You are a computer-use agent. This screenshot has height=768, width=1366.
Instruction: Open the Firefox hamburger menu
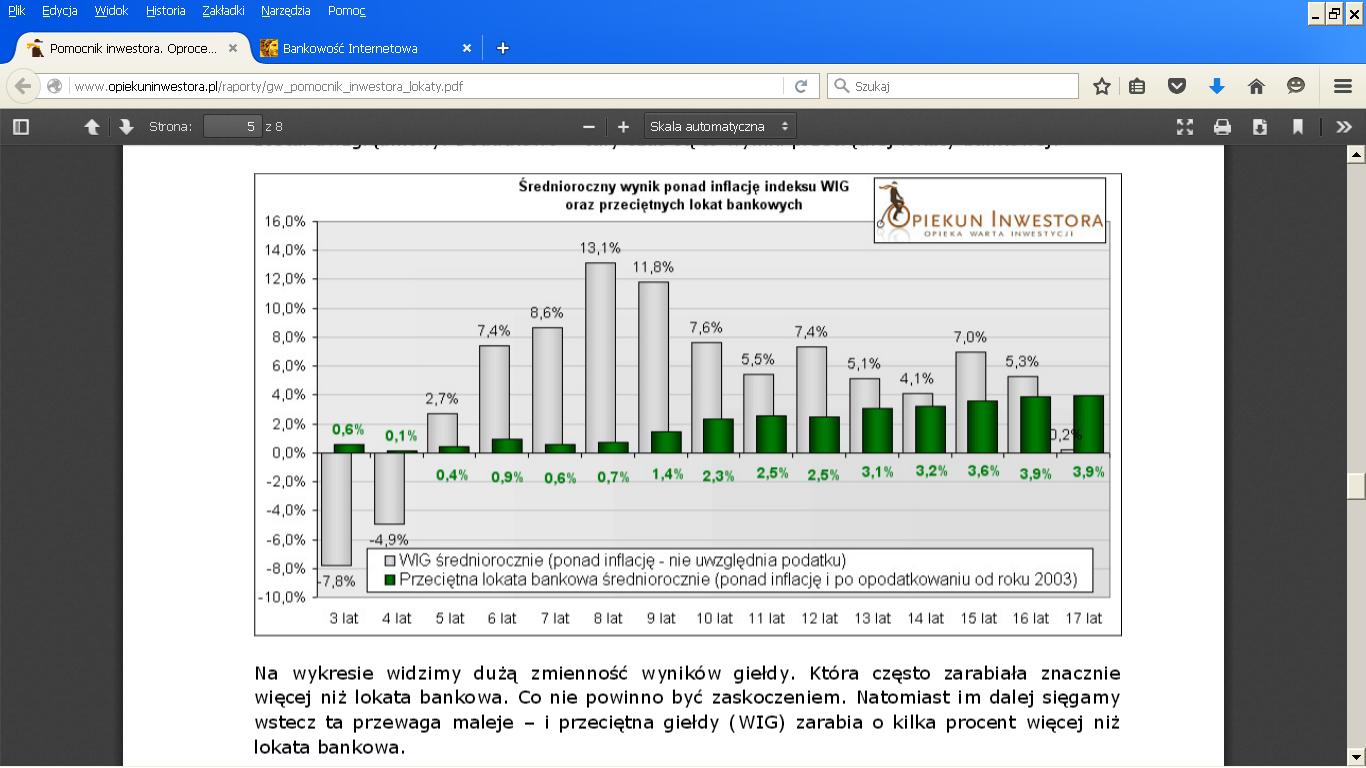pyautogui.click(x=1343, y=87)
